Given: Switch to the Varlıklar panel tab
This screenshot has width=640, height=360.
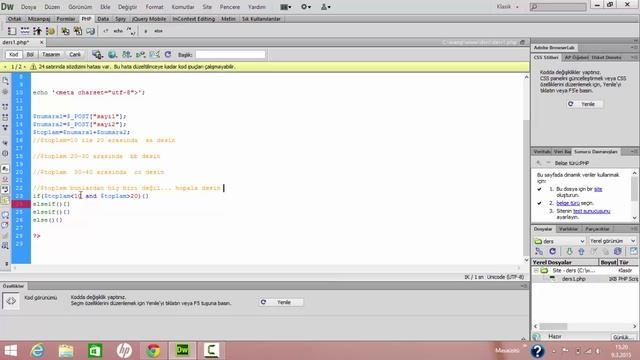Looking at the screenshot, I should point(568,229).
